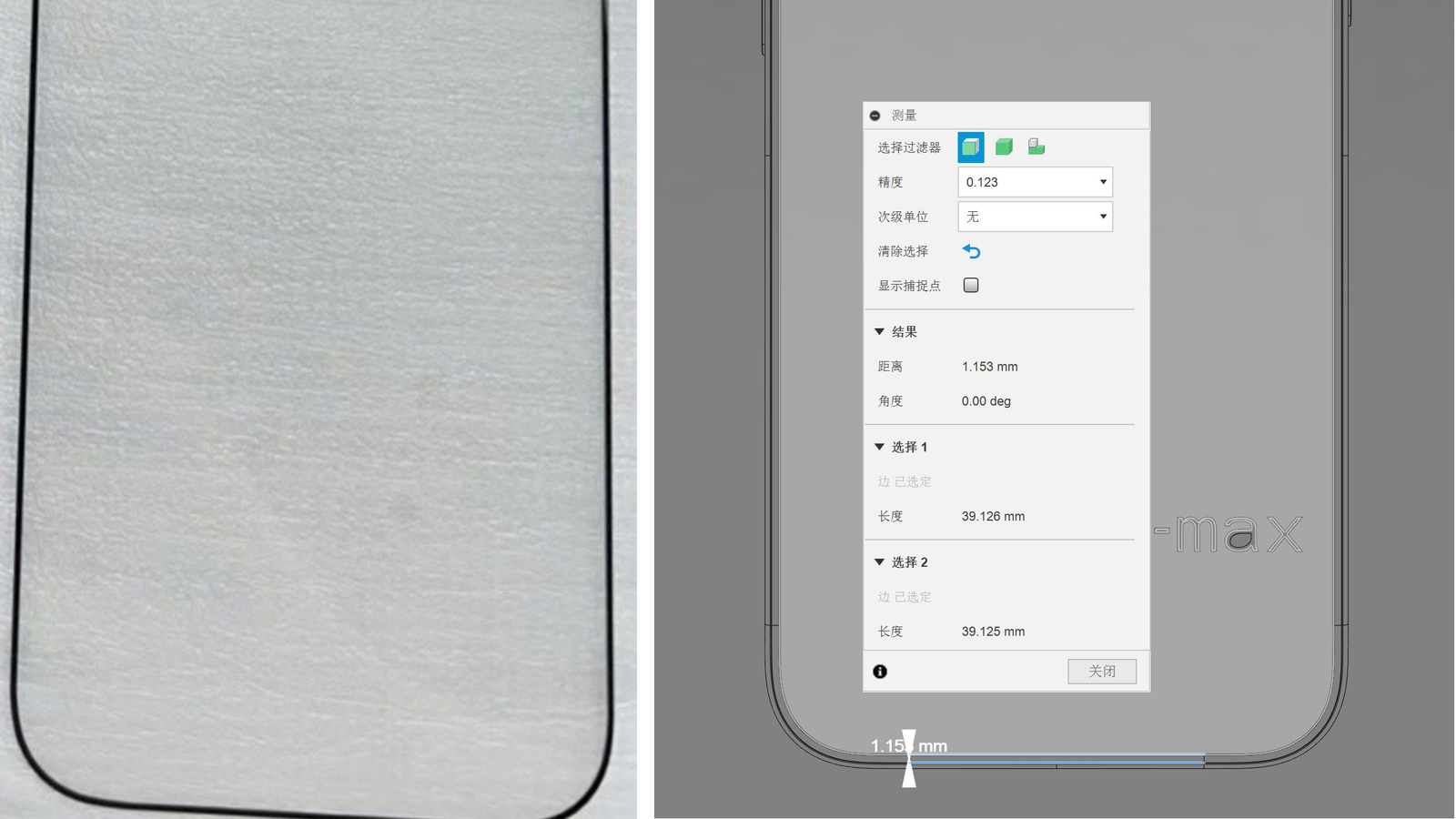The width and height of the screenshot is (1456, 819).
Task: Collapse the 结果 section
Action: 879,332
